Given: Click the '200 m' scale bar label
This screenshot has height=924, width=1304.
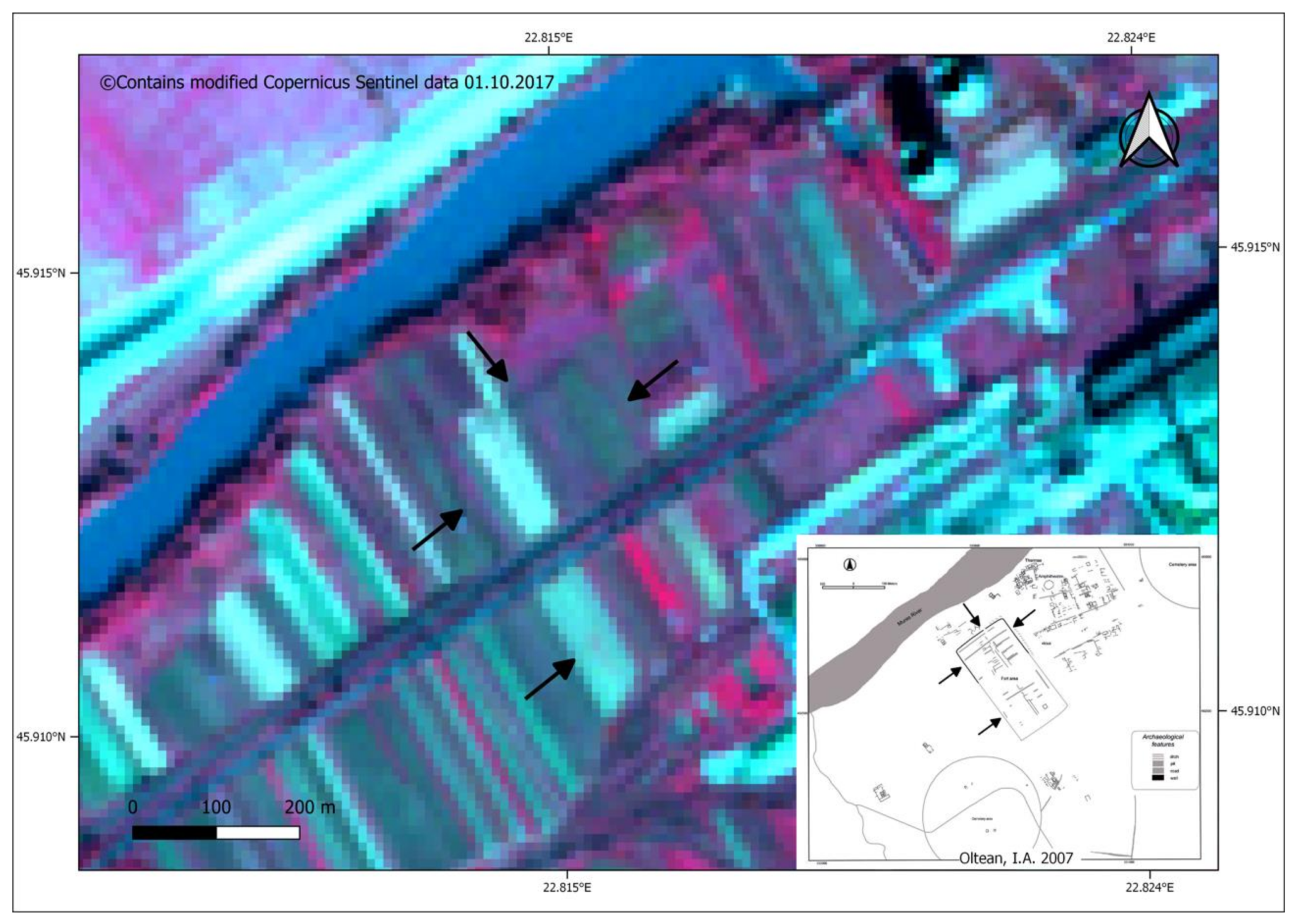Looking at the screenshot, I should (x=310, y=807).
